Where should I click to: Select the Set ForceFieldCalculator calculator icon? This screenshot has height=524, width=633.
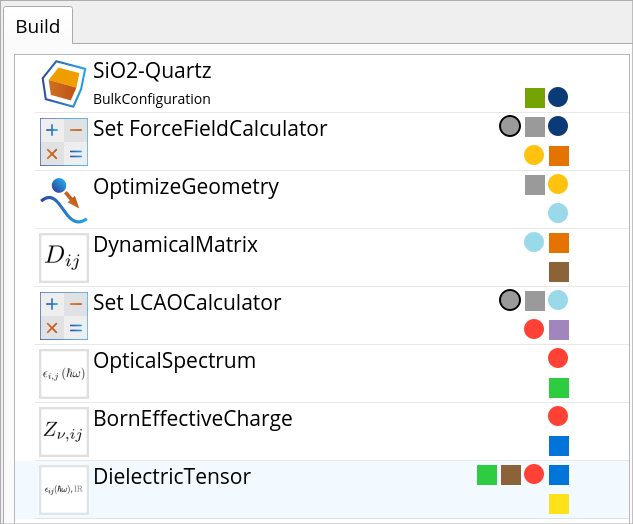coord(64,142)
